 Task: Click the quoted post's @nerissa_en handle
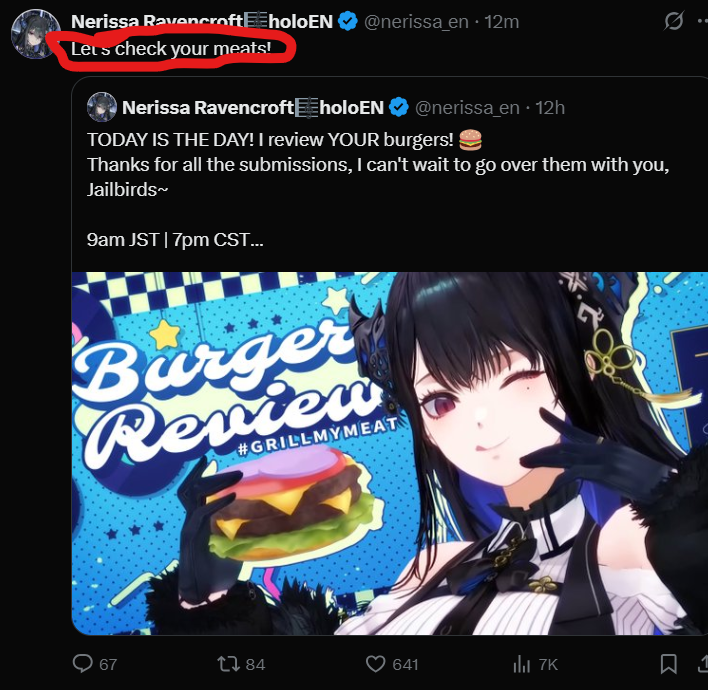(x=467, y=108)
